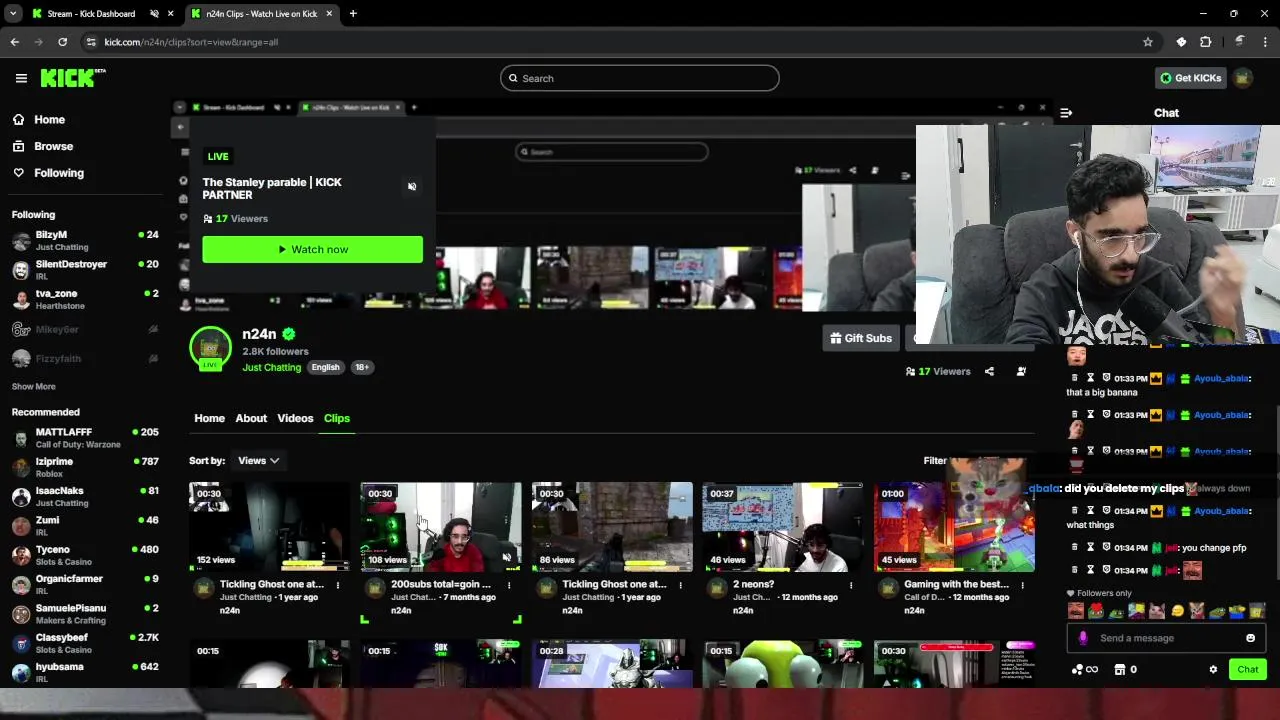This screenshot has height=720, width=1280.
Task: Select the n24n Clips browser tab
Action: pyautogui.click(x=261, y=13)
